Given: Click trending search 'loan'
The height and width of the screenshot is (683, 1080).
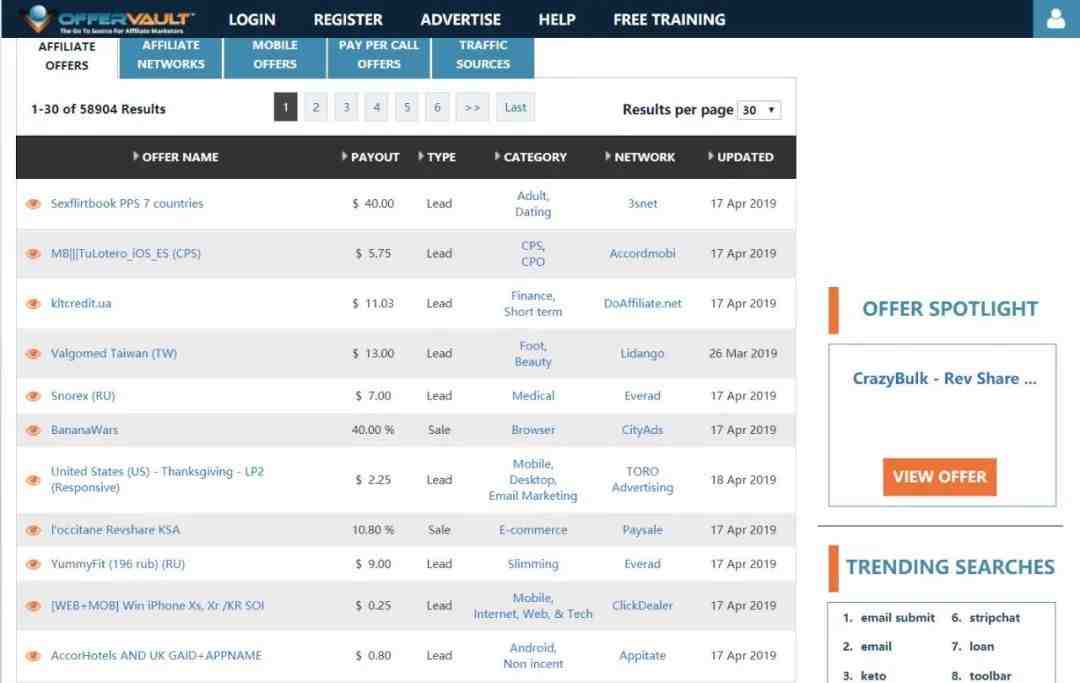Looking at the screenshot, I should pyautogui.click(x=982, y=647).
